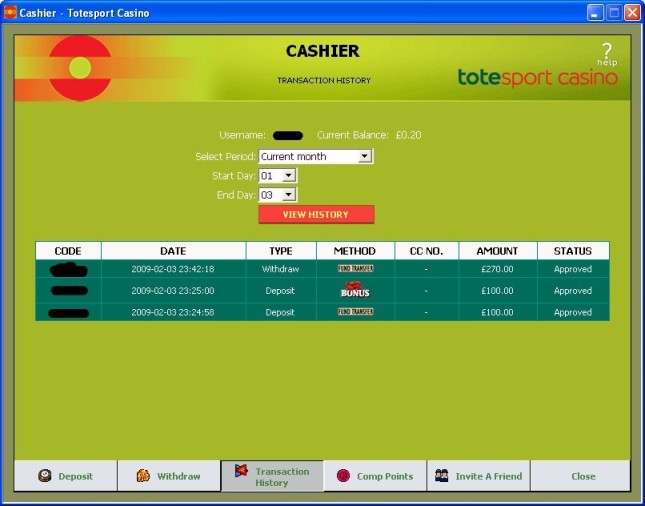Click the Withdraw type cell
The width and height of the screenshot is (645, 506).
click(x=281, y=269)
